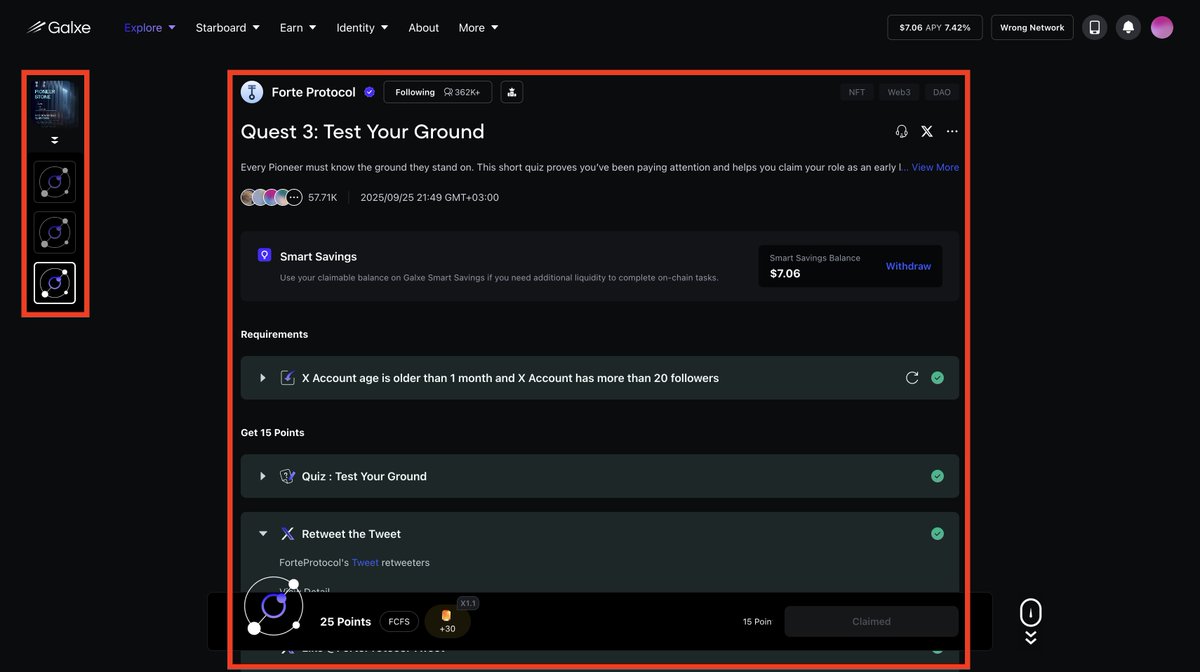Screen dimensions: 1200x672
Task: Open the More dropdown menu
Action: (479, 27)
